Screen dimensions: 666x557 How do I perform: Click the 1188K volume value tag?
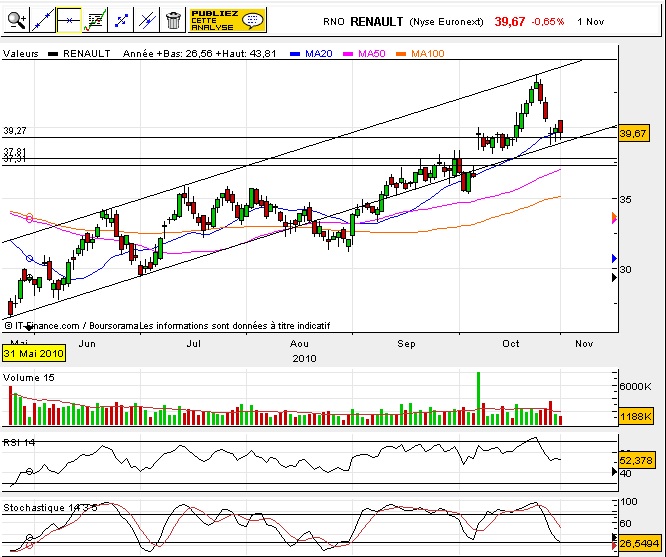[x=635, y=416]
